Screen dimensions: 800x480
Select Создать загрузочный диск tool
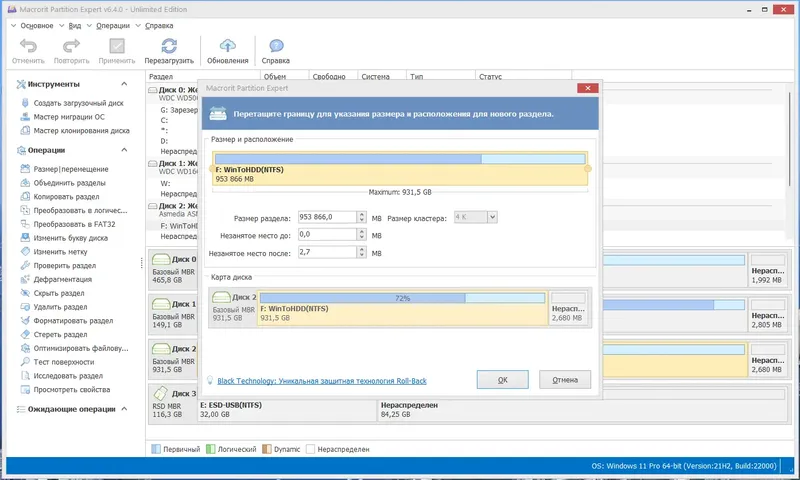79,103
